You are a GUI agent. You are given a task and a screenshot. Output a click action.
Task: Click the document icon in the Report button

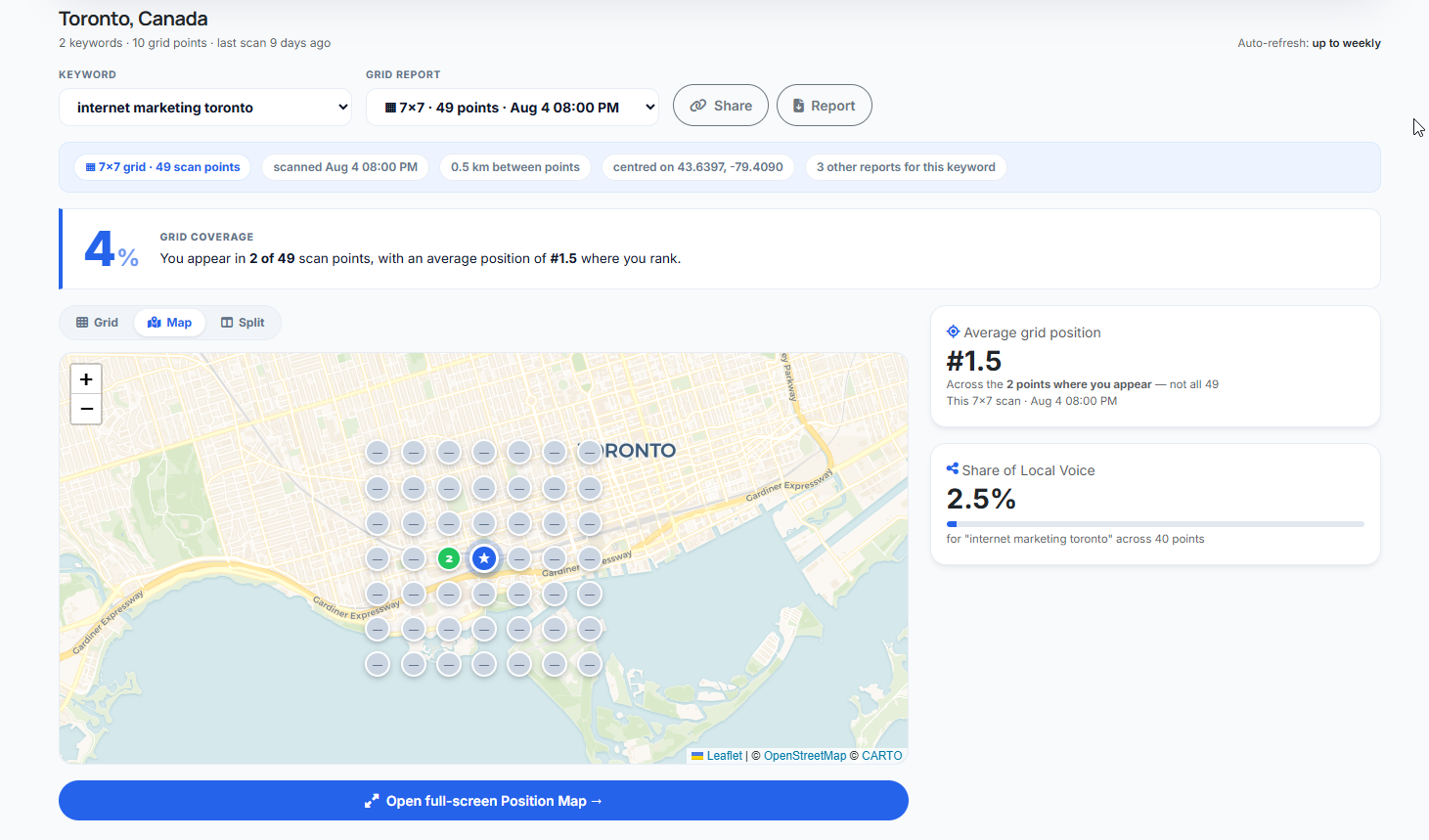pos(798,106)
